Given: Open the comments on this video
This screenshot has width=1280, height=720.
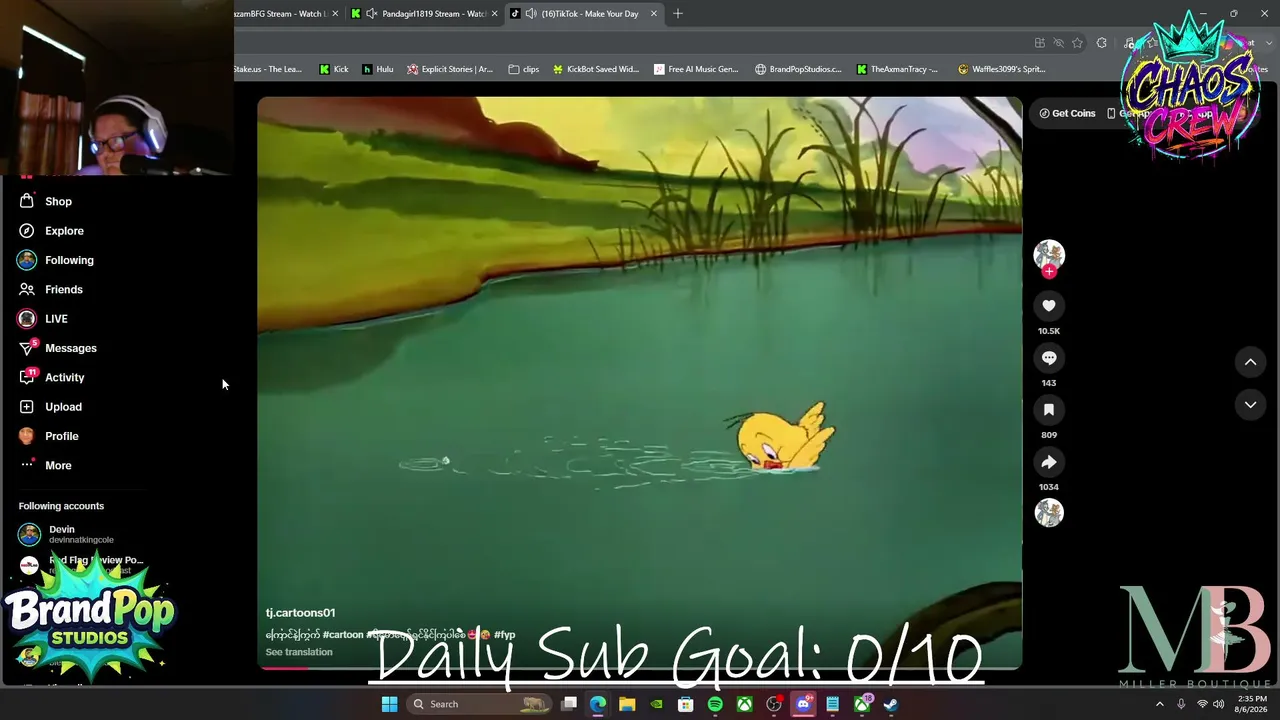Looking at the screenshot, I should click(x=1049, y=358).
